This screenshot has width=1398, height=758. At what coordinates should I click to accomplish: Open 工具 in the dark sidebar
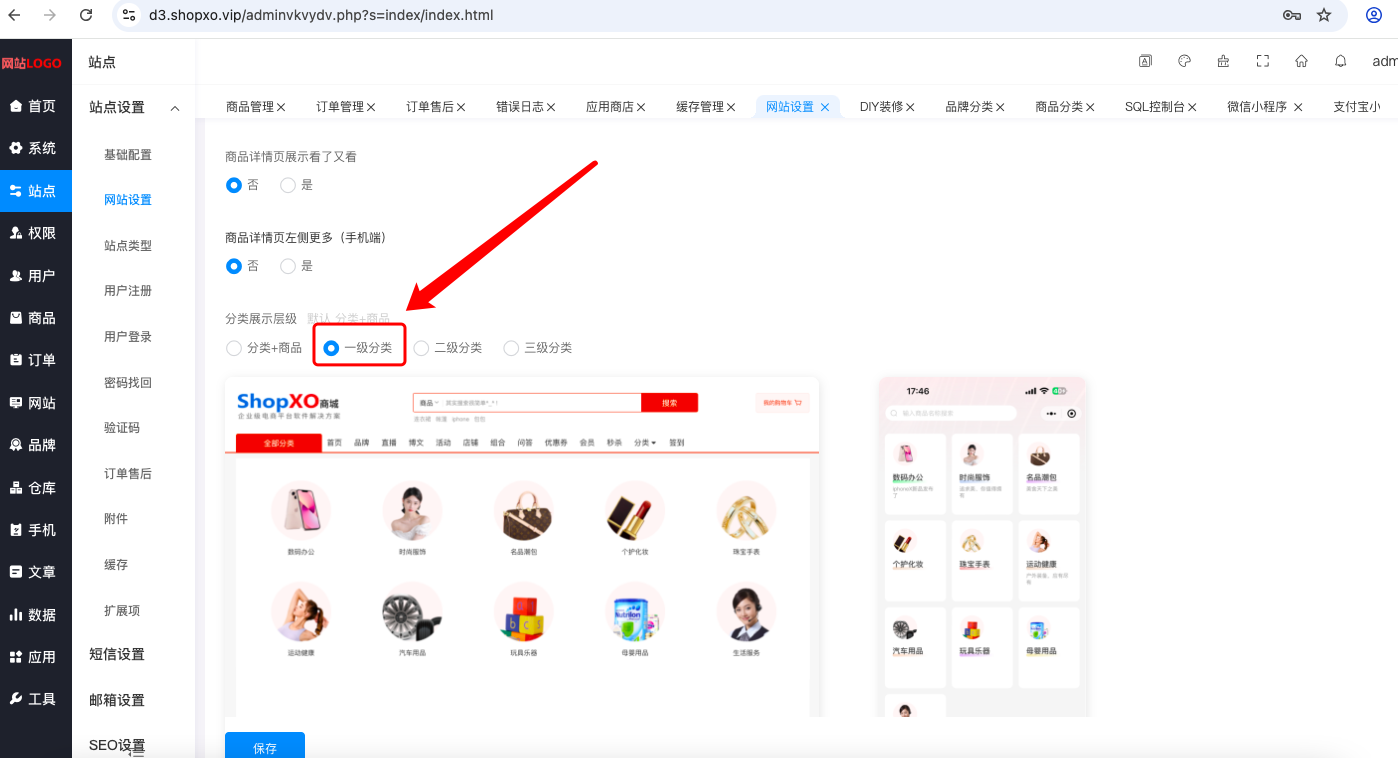coord(36,699)
